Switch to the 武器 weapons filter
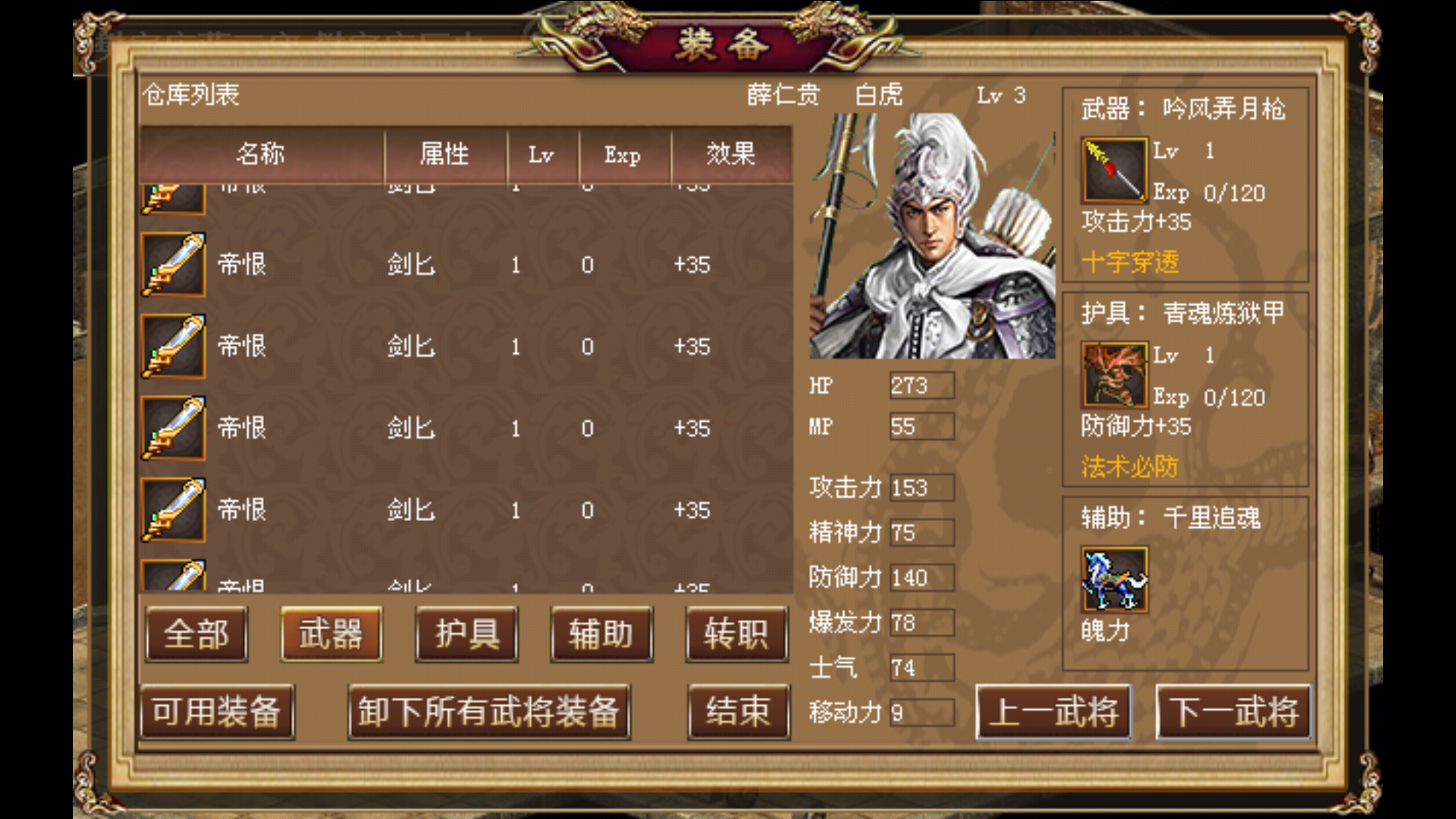Viewport: 1456px width, 819px height. pos(331,634)
